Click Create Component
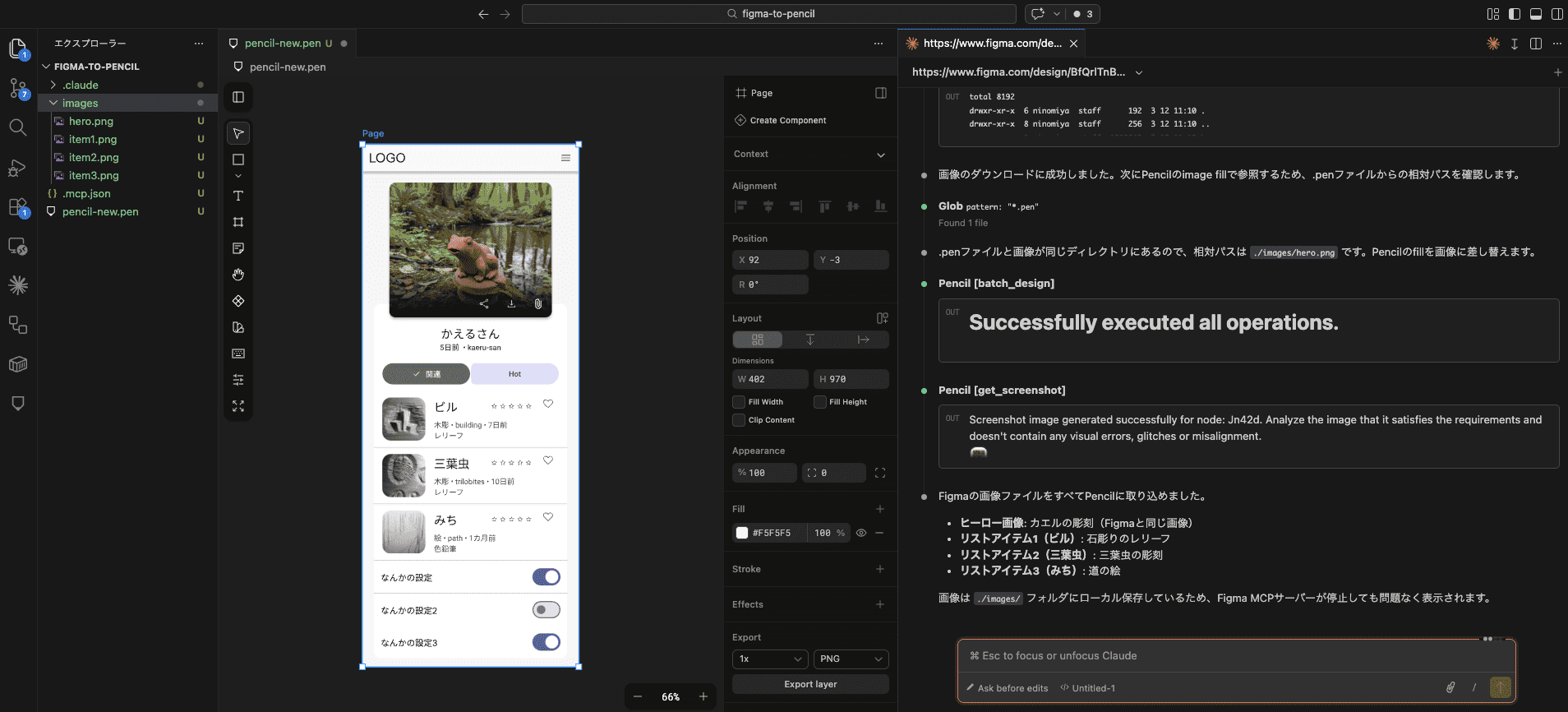 coord(787,120)
